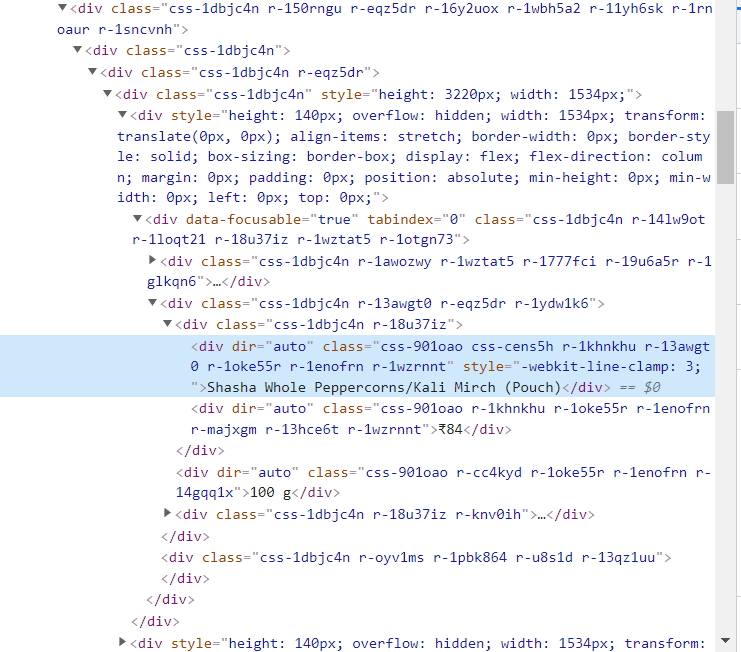
Task: Click the tabindex="0" attribute
Action: pyautogui.click(x=416, y=219)
